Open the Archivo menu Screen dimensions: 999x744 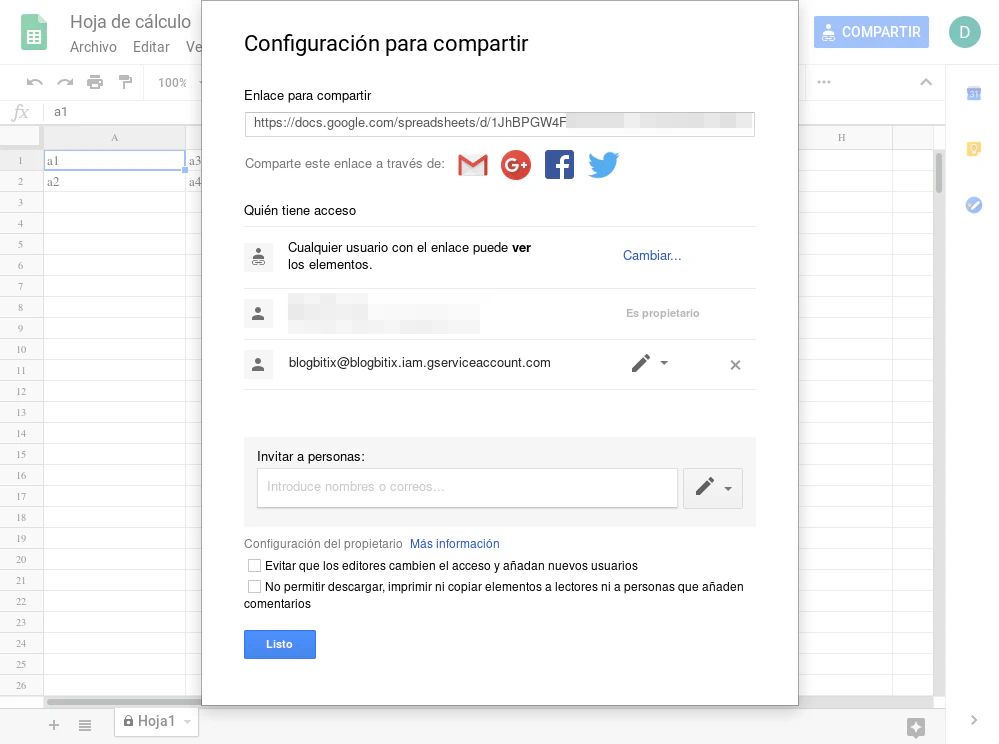click(93, 47)
